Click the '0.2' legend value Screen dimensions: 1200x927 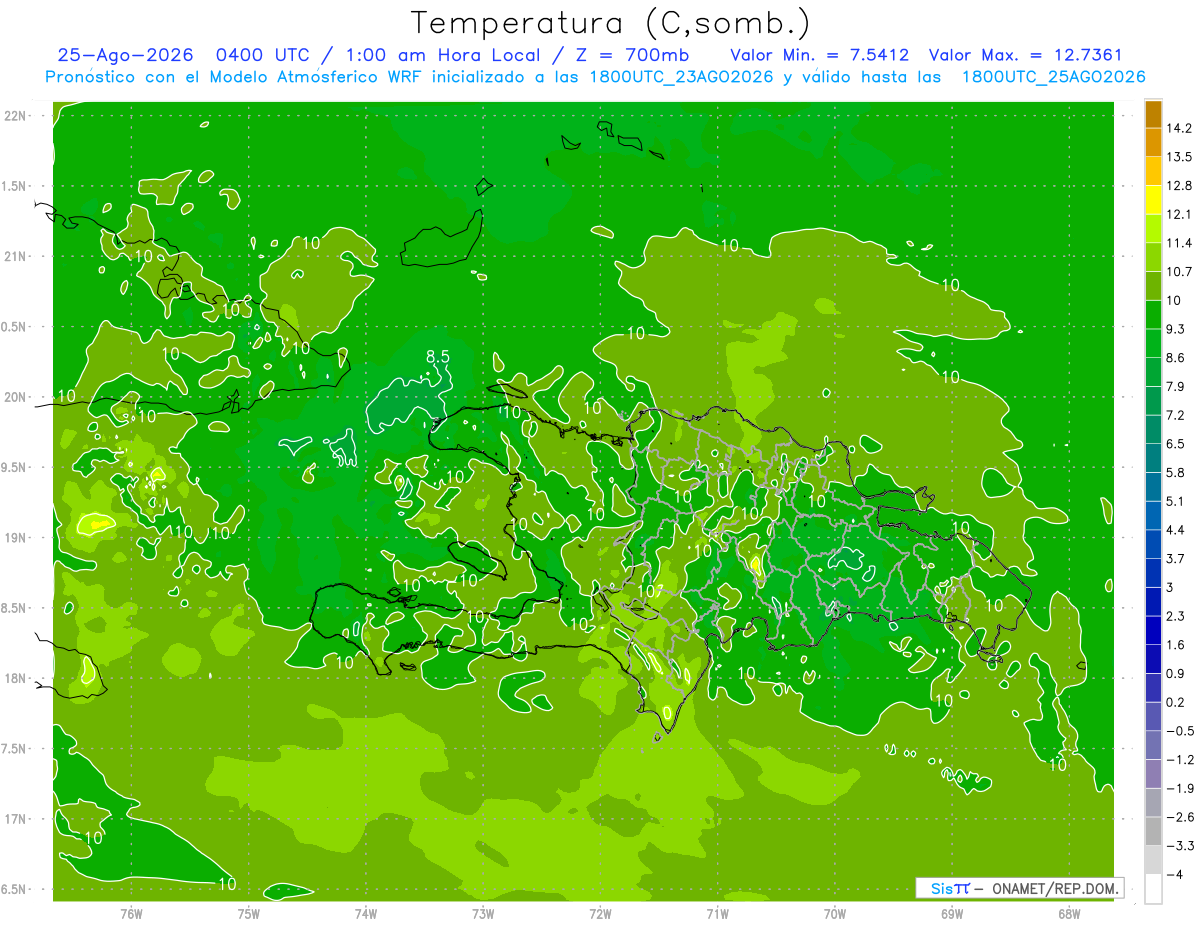point(1175,702)
